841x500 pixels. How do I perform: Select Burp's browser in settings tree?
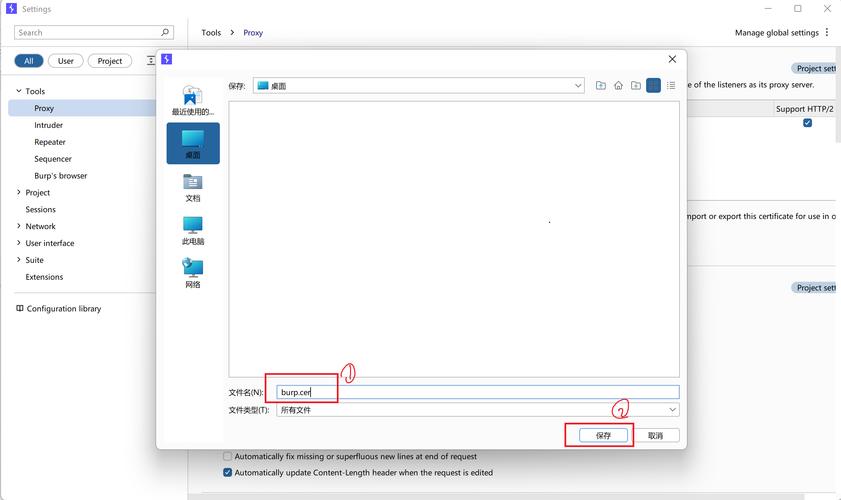click(61, 175)
